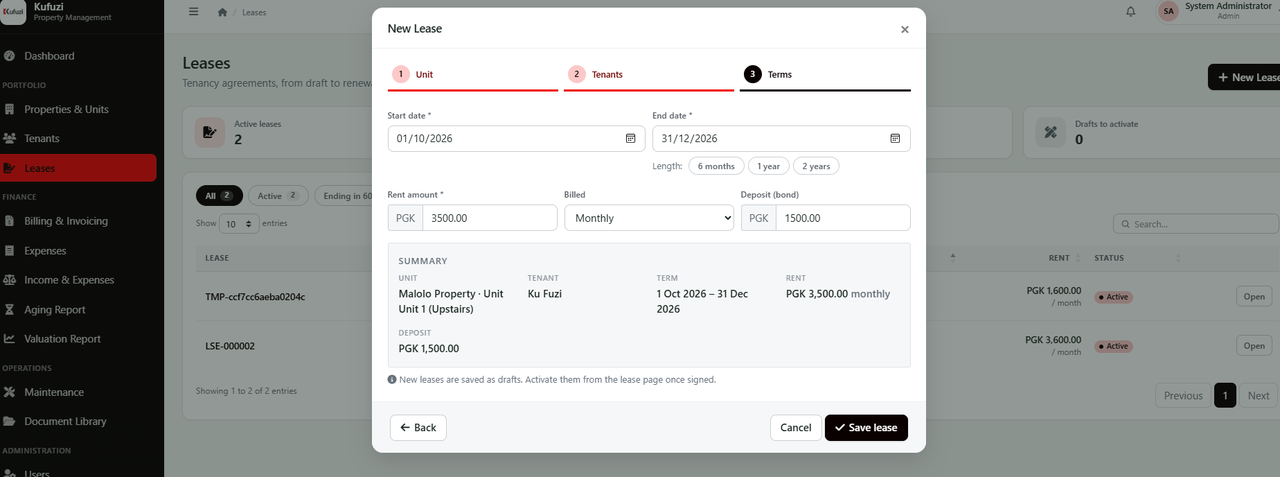Open the Billed Monthly dropdown
Screen dimensions: 1280x477
coord(649,218)
